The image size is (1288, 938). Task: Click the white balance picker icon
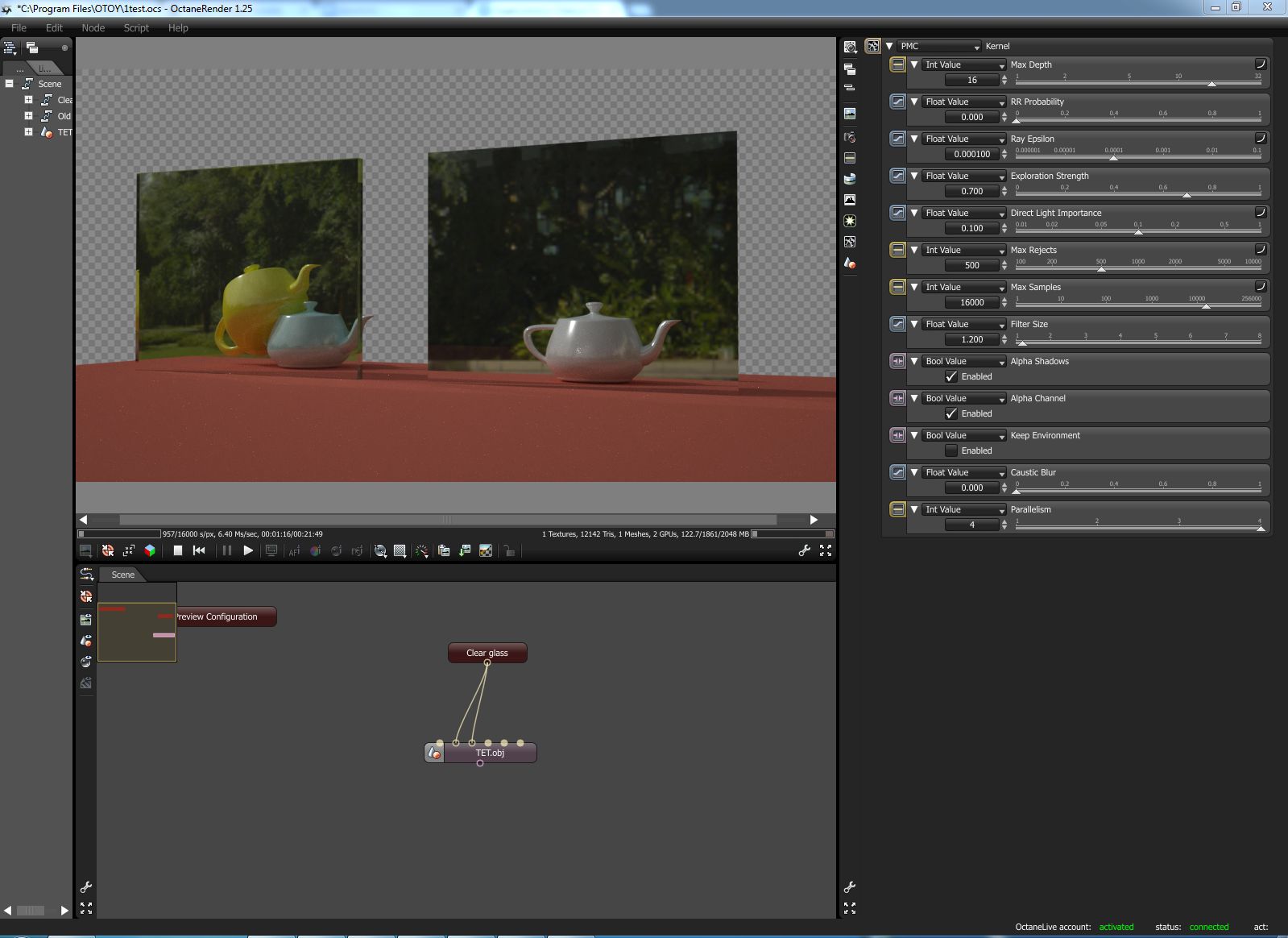tap(315, 551)
